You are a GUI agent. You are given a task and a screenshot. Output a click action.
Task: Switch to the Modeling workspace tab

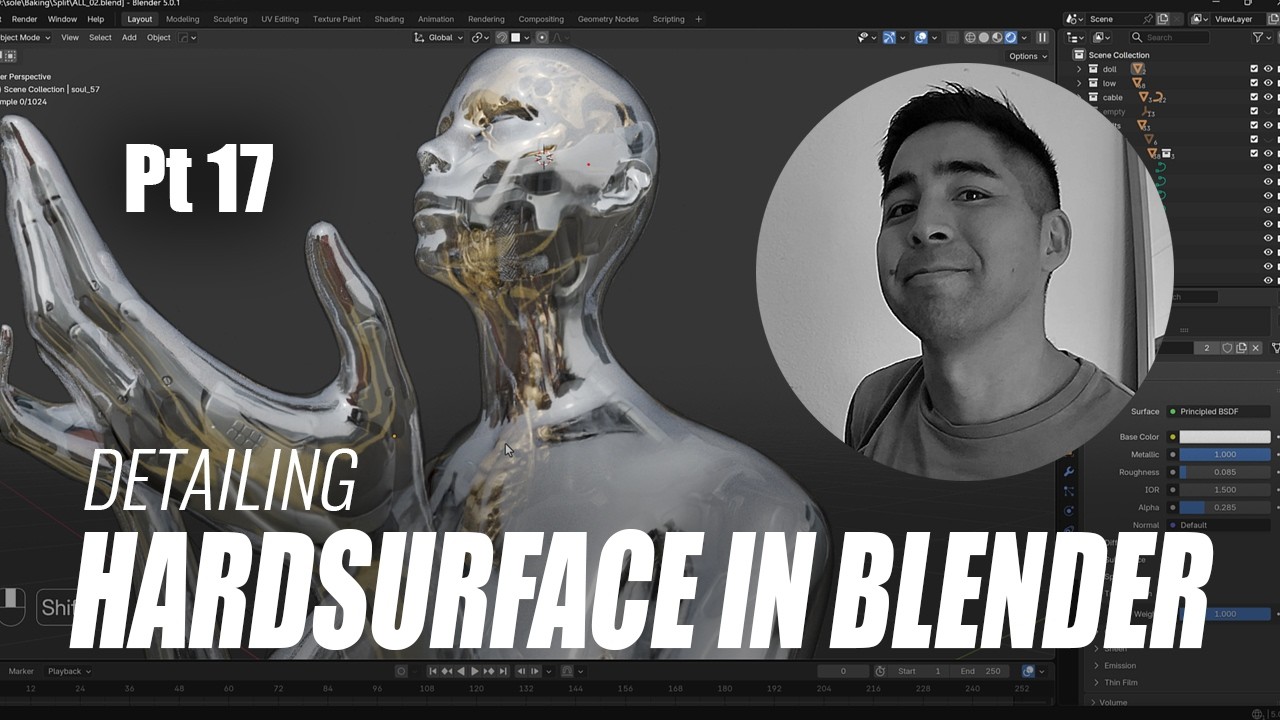[x=183, y=19]
